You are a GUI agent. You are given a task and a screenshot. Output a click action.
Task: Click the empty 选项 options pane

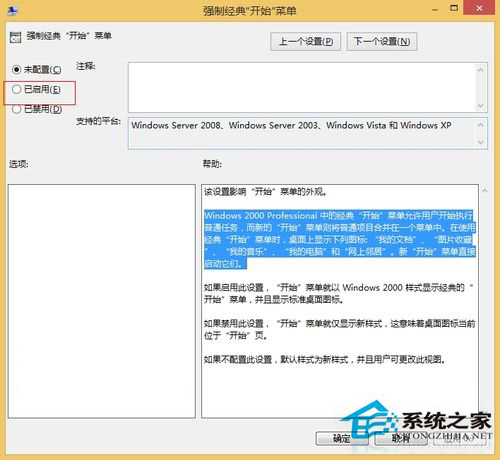pyautogui.click(x=102, y=301)
